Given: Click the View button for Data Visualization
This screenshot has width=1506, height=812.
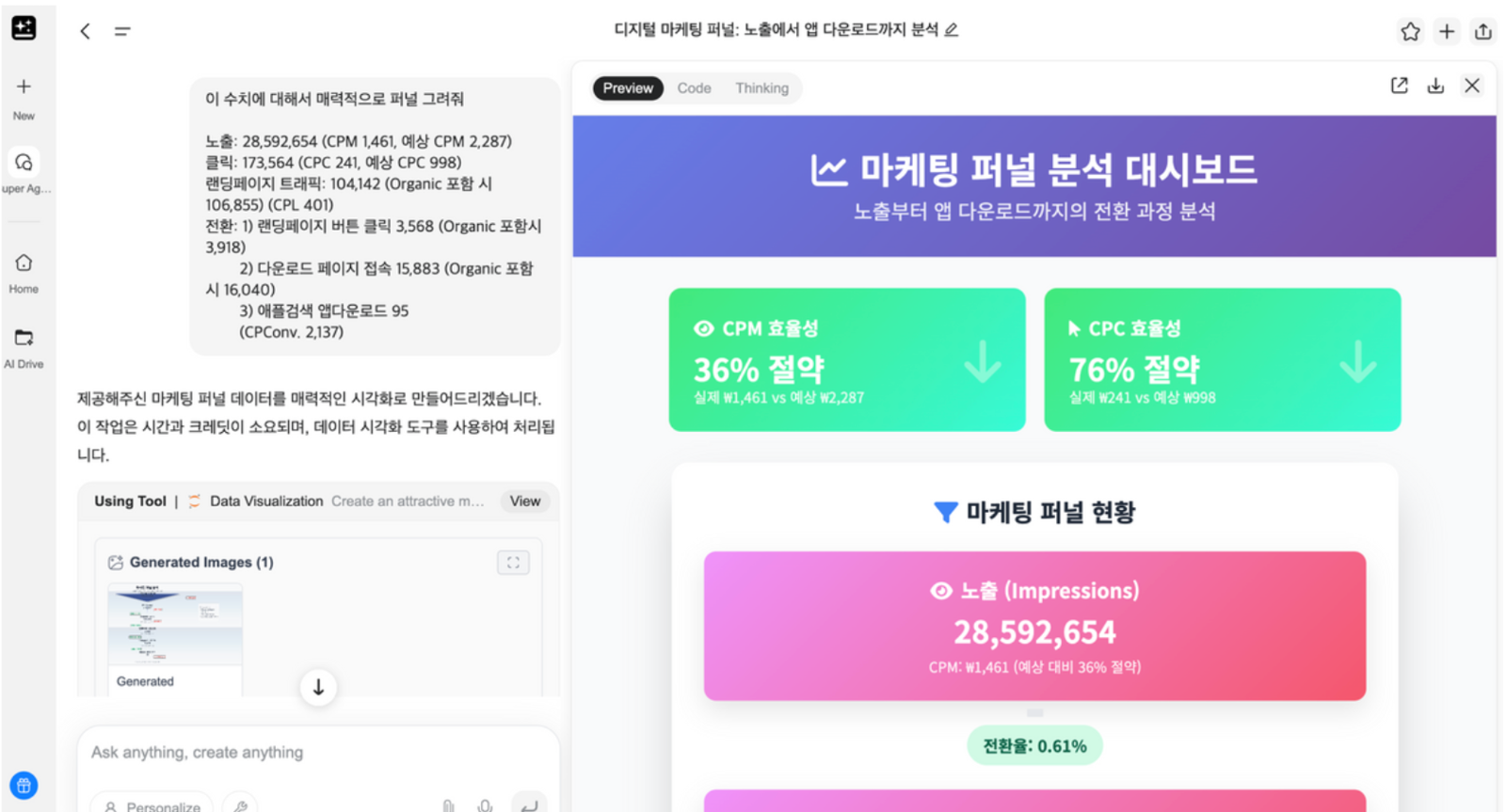Looking at the screenshot, I should click(x=524, y=501).
